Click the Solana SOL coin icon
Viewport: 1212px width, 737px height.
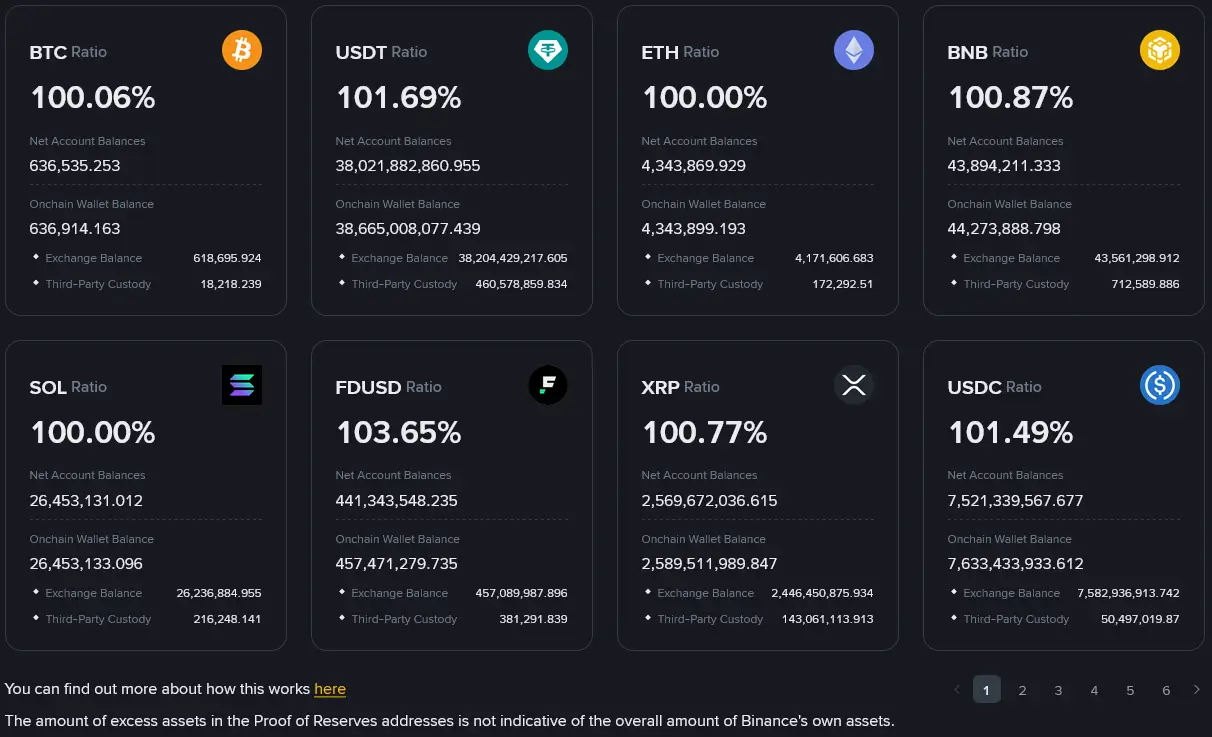pos(241,385)
